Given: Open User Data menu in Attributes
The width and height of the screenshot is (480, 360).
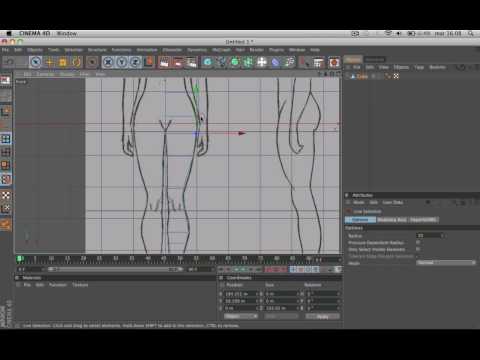Looking at the screenshot, I should (393, 203).
